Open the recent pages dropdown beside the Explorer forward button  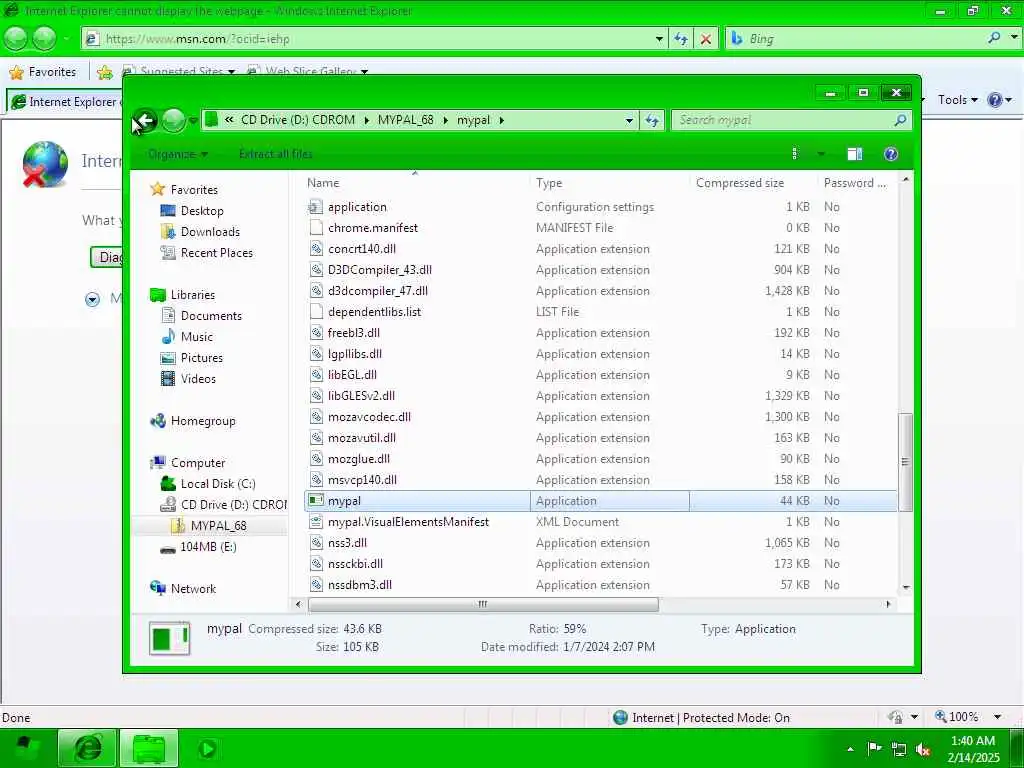point(193,120)
